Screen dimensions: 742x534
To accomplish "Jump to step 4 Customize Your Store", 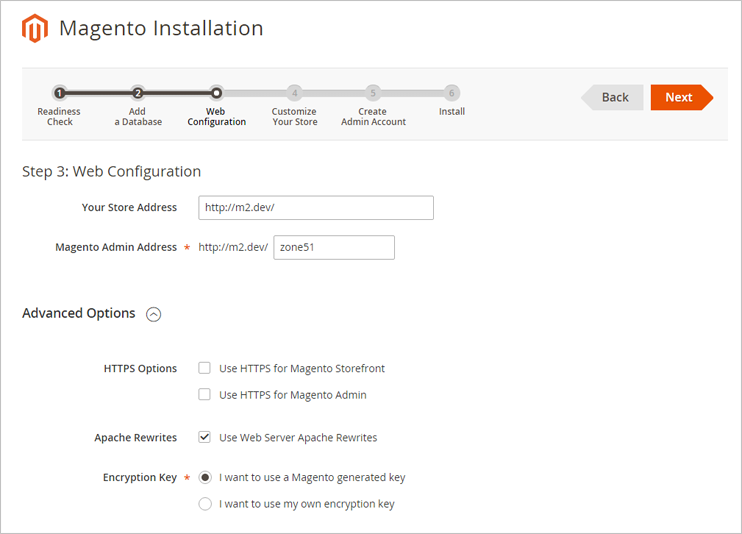I will (294, 93).
